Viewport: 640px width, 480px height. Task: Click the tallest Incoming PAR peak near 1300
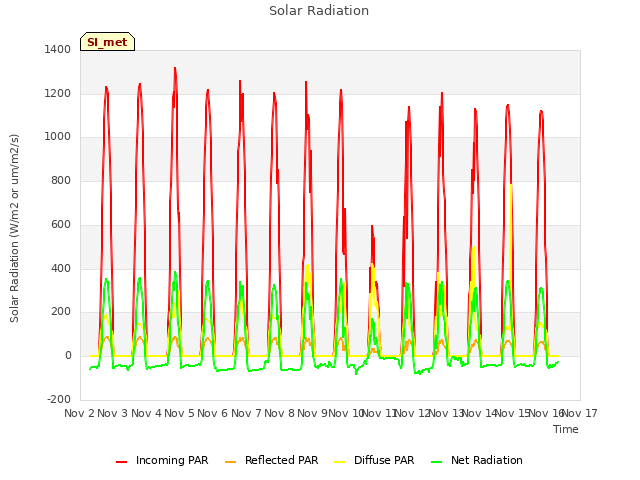click(175, 69)
